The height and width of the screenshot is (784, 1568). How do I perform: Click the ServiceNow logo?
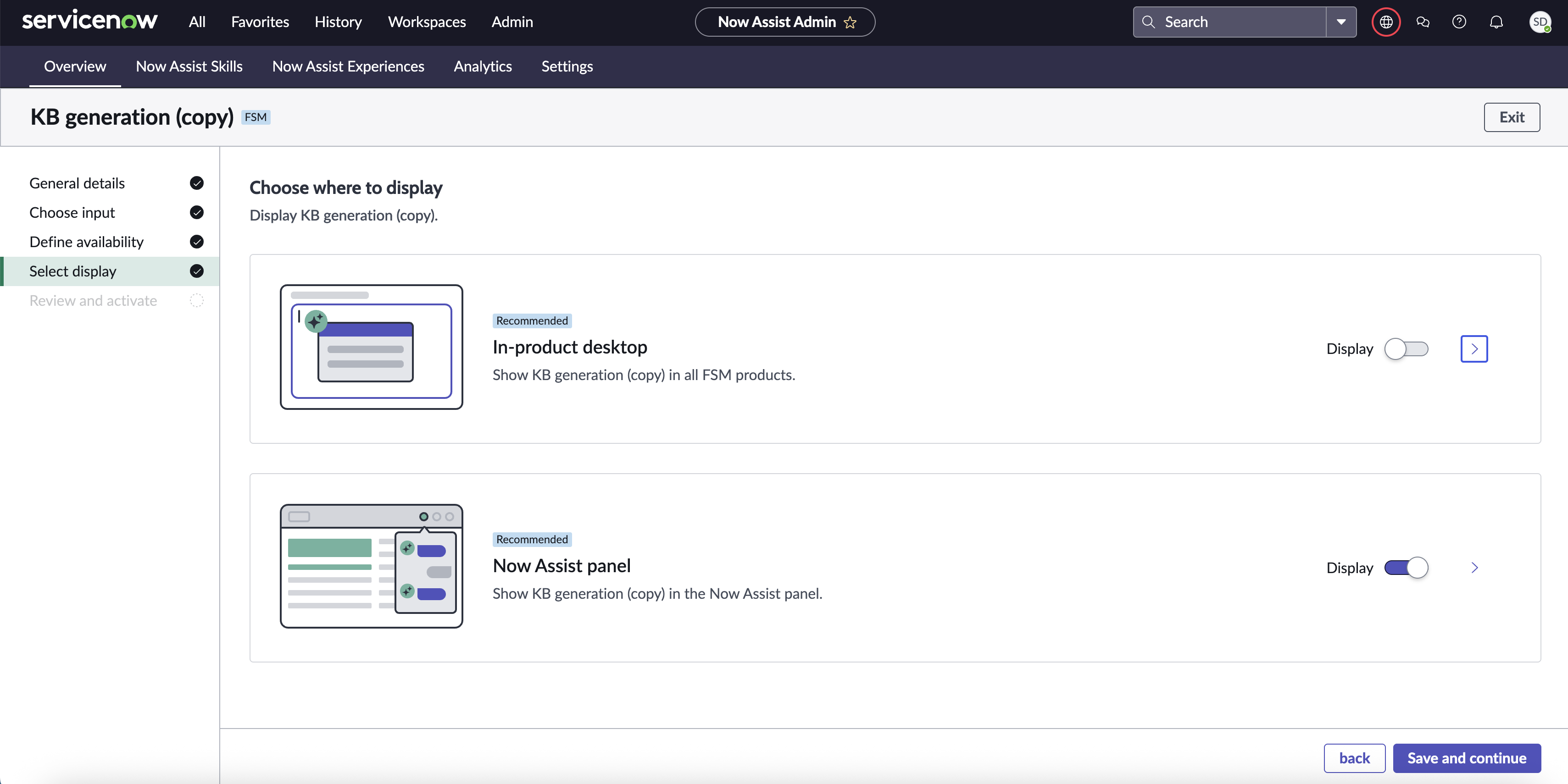click(89, 21)
